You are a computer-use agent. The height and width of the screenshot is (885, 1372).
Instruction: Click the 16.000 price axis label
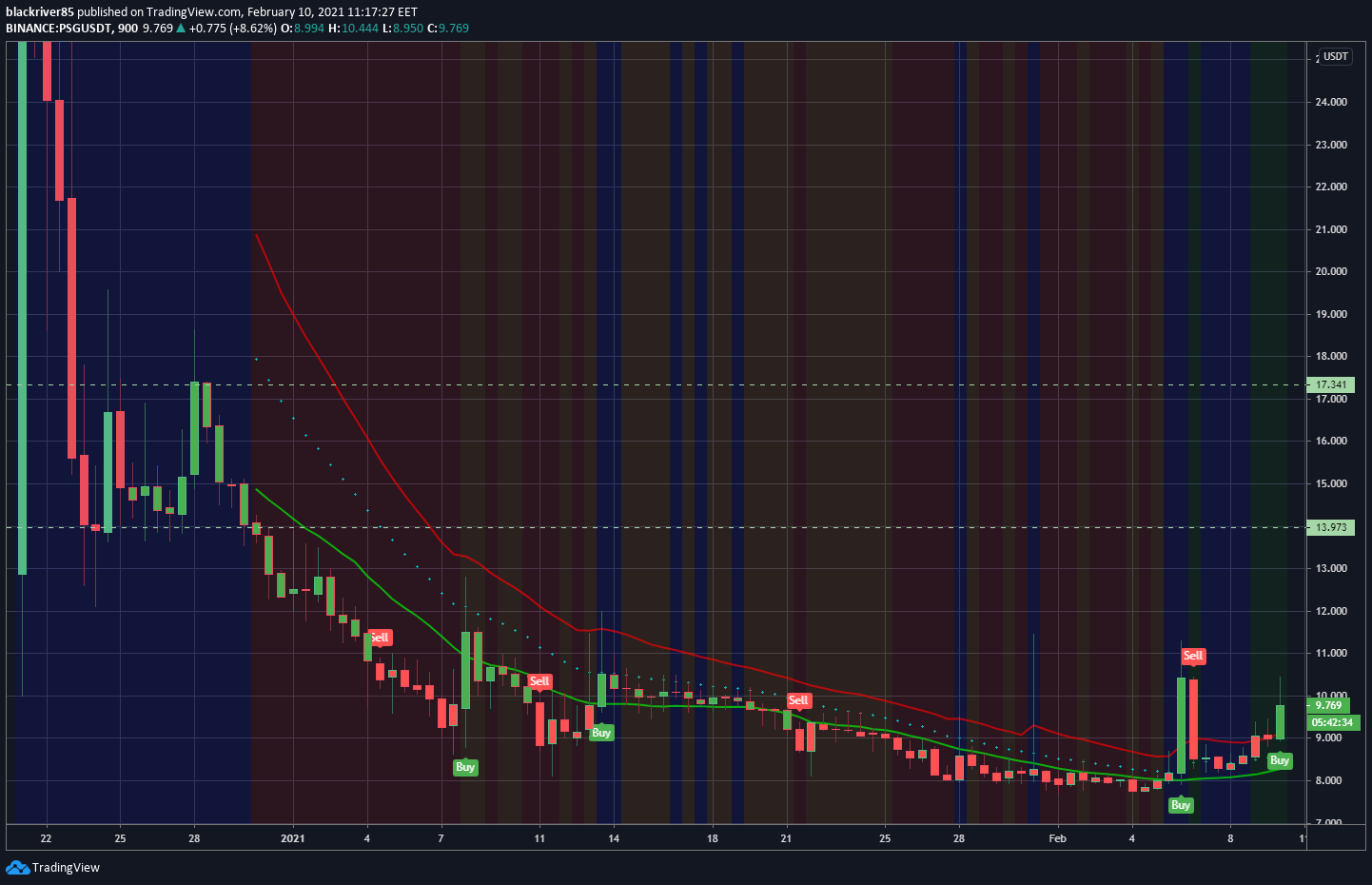click(x=1331, y=441)
